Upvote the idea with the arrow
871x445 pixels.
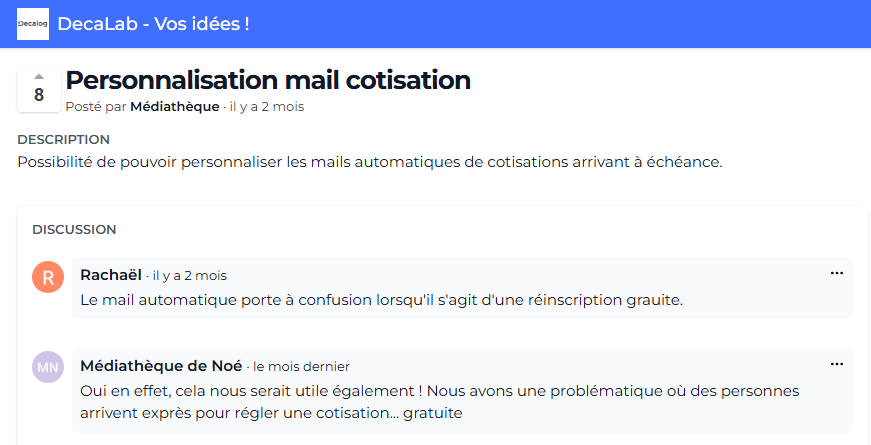click(x=39, y=76)
